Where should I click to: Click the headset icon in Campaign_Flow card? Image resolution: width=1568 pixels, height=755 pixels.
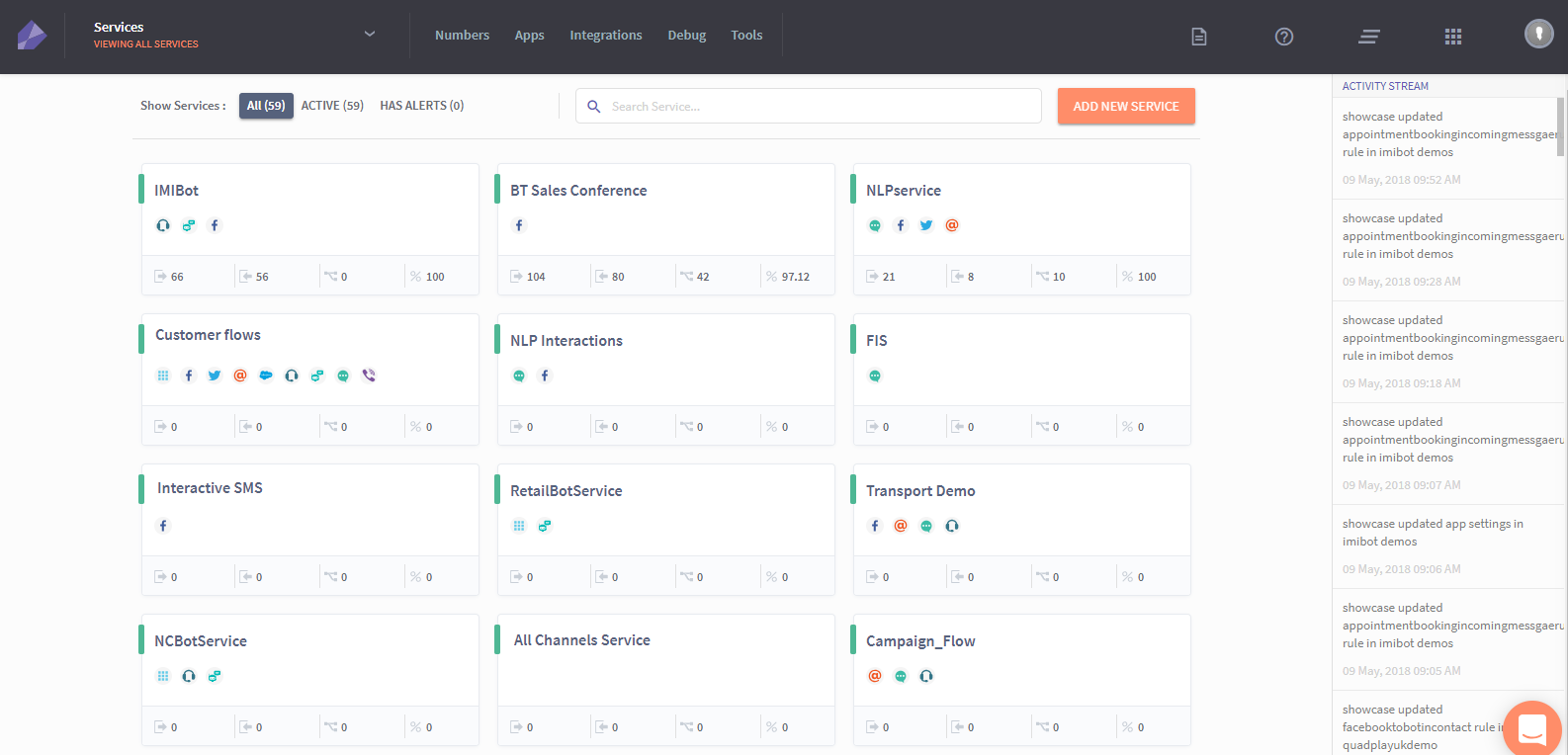click(926, 676)
